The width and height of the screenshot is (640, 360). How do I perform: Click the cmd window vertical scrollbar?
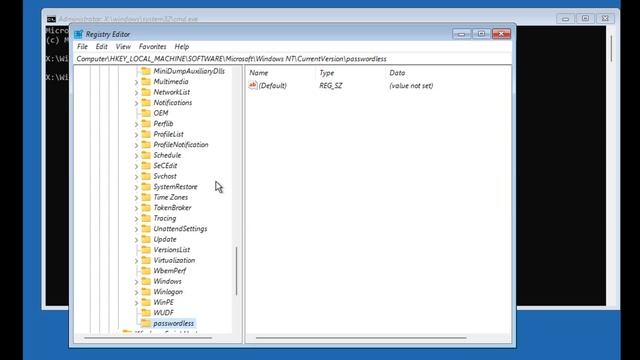[x=611, y=48]
